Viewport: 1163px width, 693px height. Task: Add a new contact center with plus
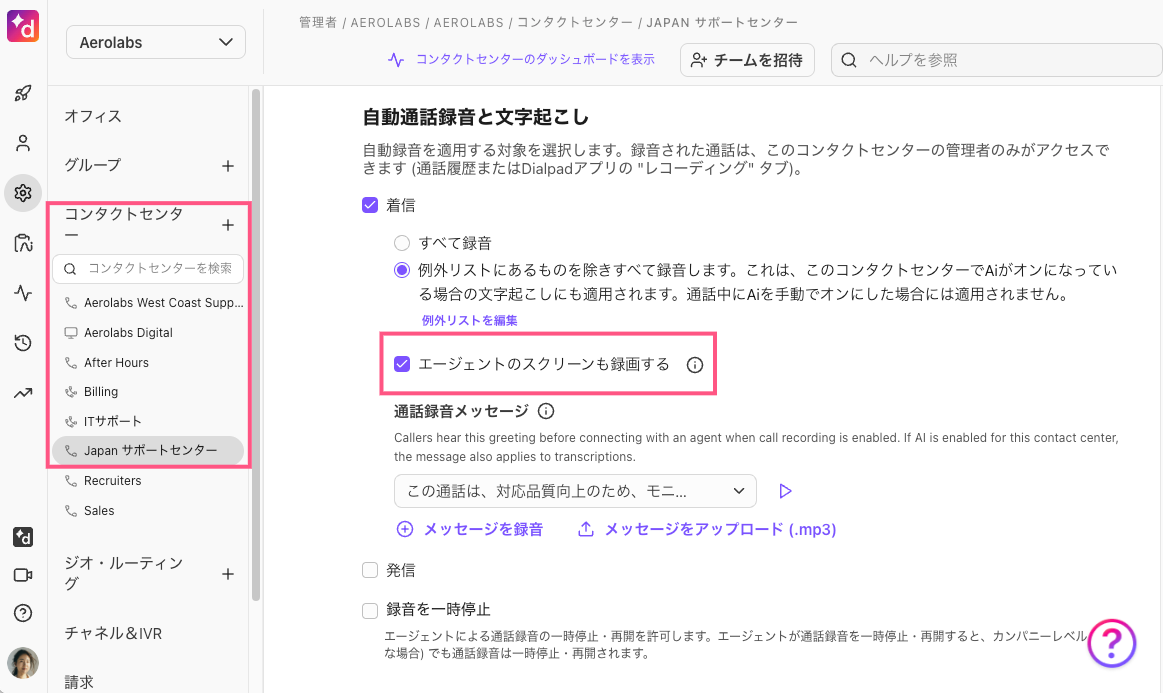(x=228, y=225)
